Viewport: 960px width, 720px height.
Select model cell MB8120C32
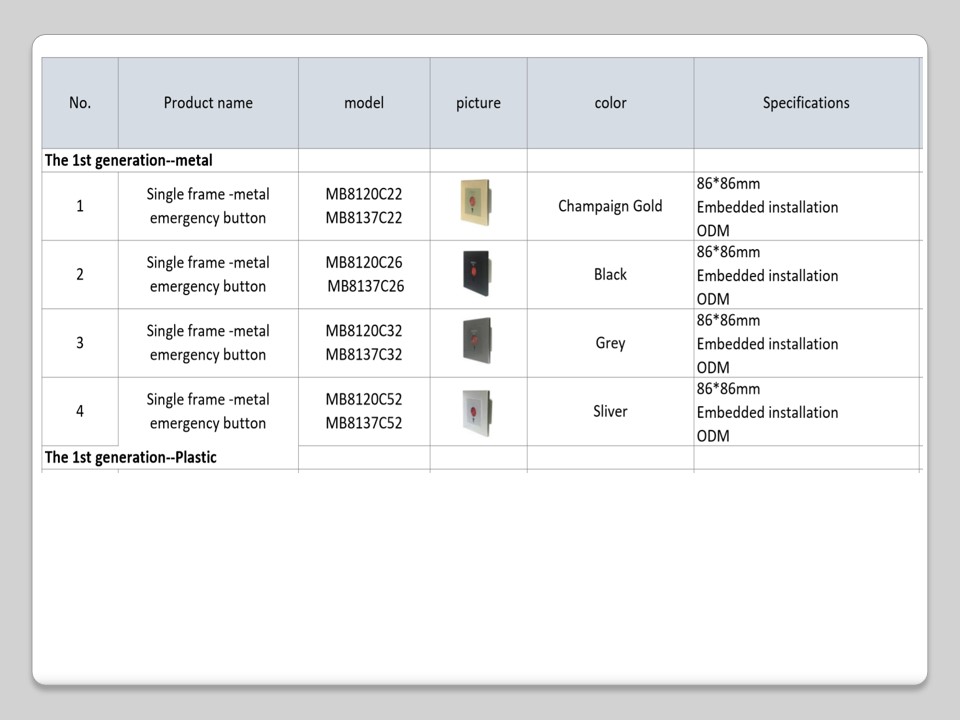364,331
